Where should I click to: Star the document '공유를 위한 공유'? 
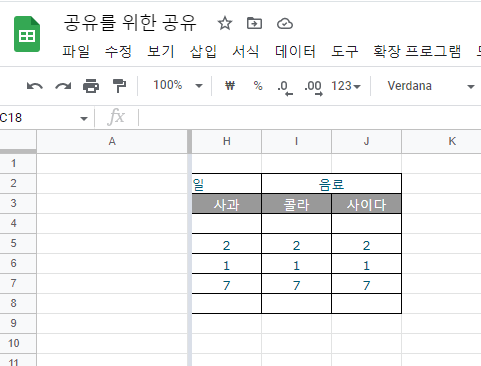tap(225, 24)
